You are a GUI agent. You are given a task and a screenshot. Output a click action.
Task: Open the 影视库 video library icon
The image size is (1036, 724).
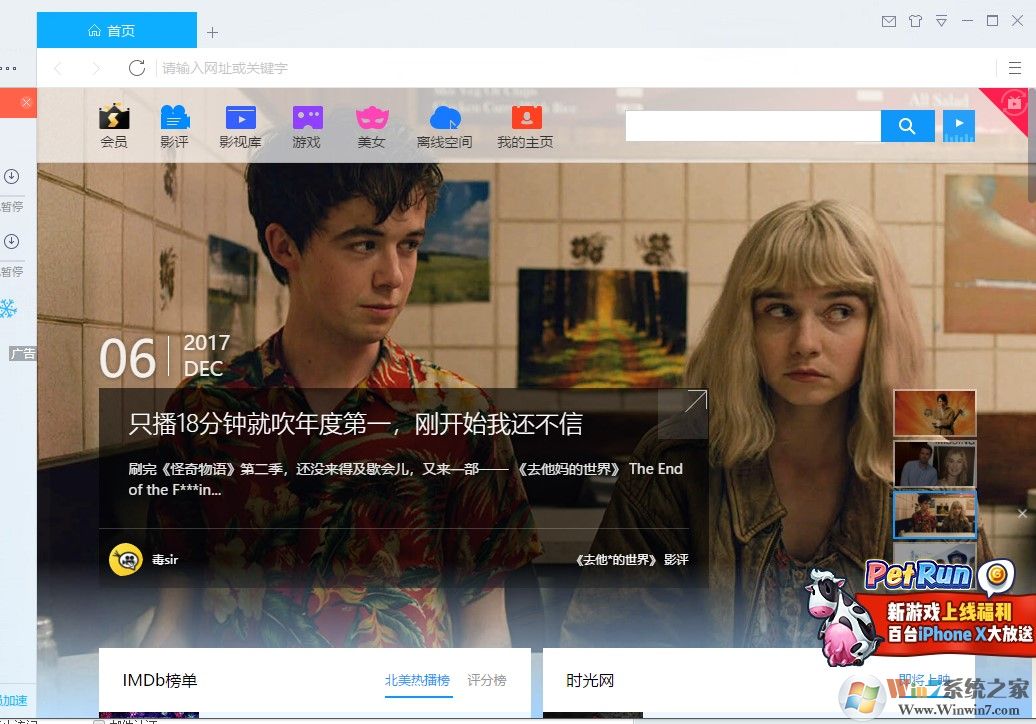[240, 126]
